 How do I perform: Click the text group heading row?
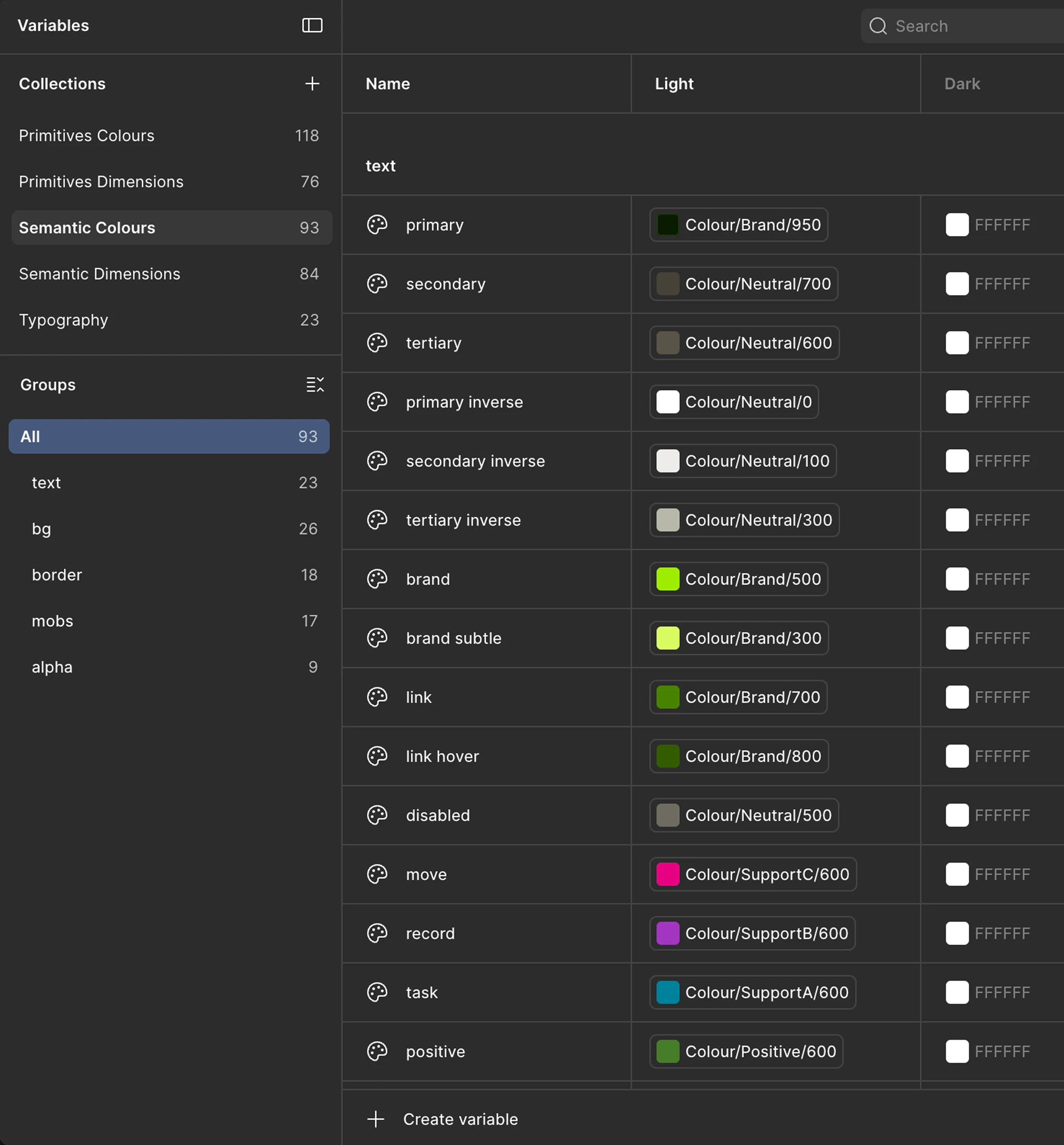pos(703,166)
